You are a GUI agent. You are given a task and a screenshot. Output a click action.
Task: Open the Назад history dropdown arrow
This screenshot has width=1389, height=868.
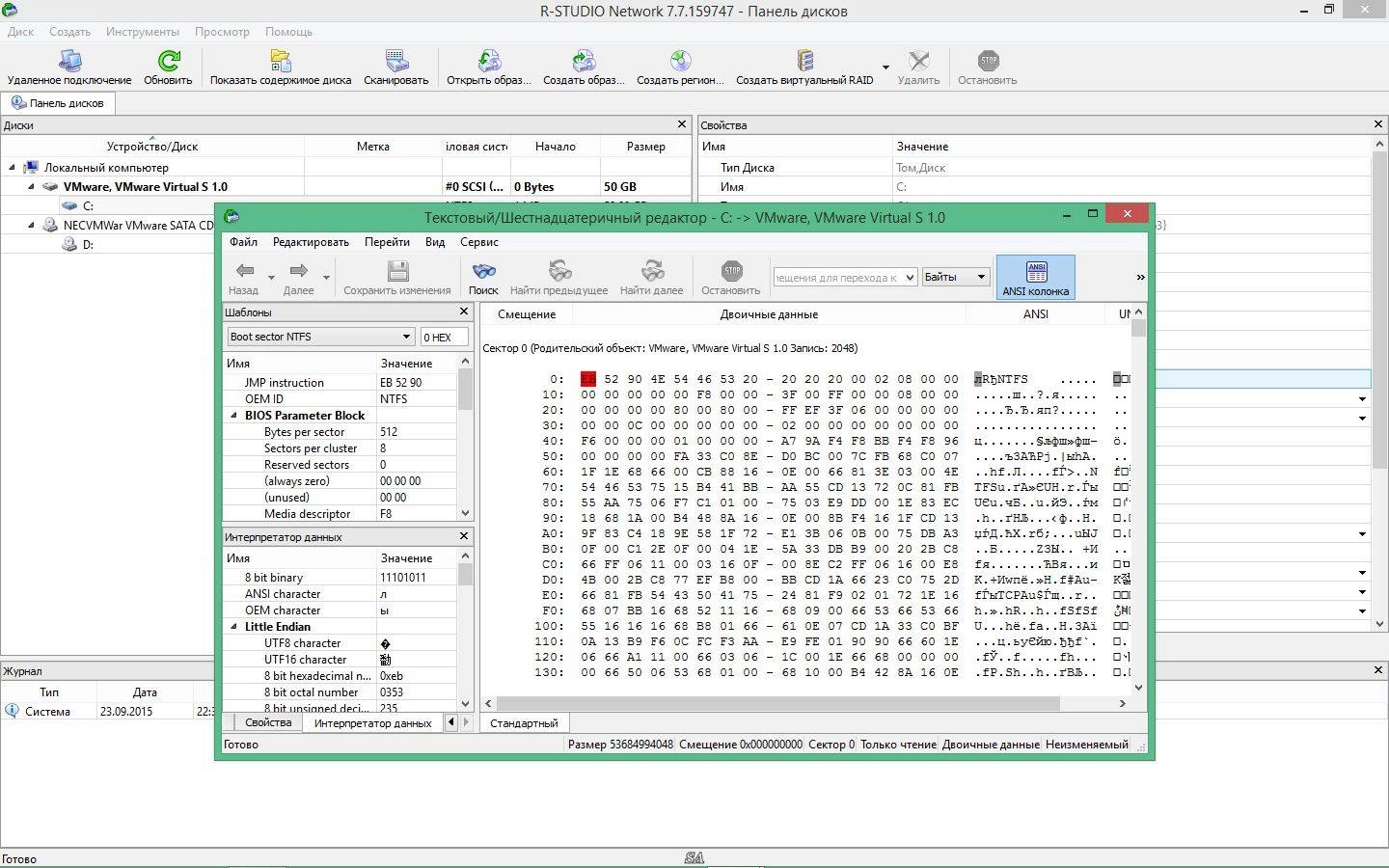[271, 278]
